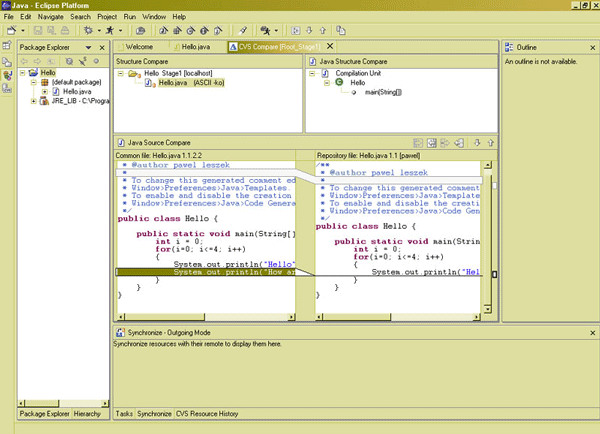Collapse the Hello class node in Java Structure Compare
600x434 pixels.
pos(327,83)
